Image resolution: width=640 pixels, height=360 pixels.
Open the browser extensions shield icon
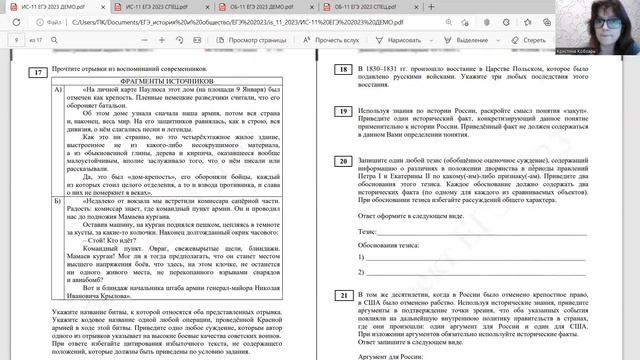(487, 22)
